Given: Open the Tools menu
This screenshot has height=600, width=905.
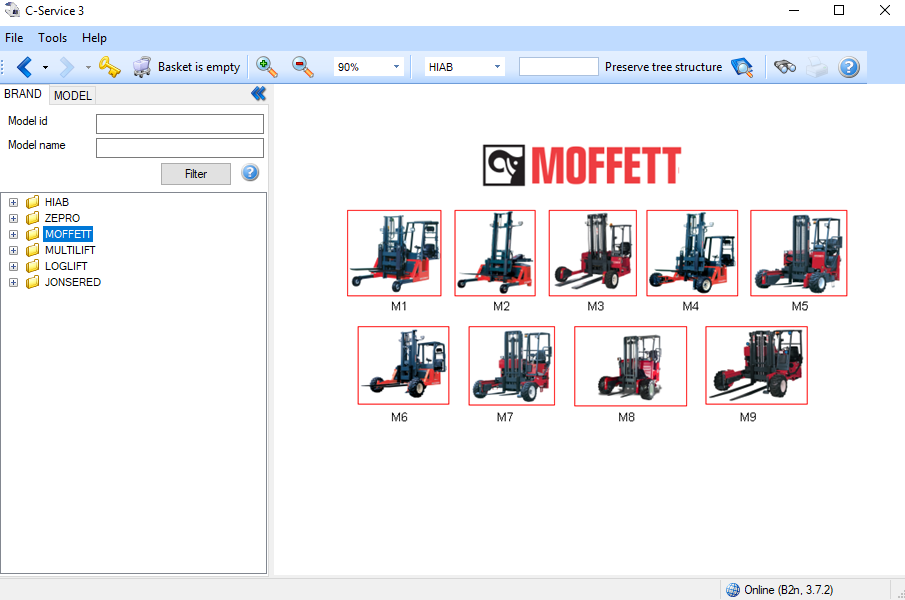Looking at the screenshot, I should click(53, 38).
